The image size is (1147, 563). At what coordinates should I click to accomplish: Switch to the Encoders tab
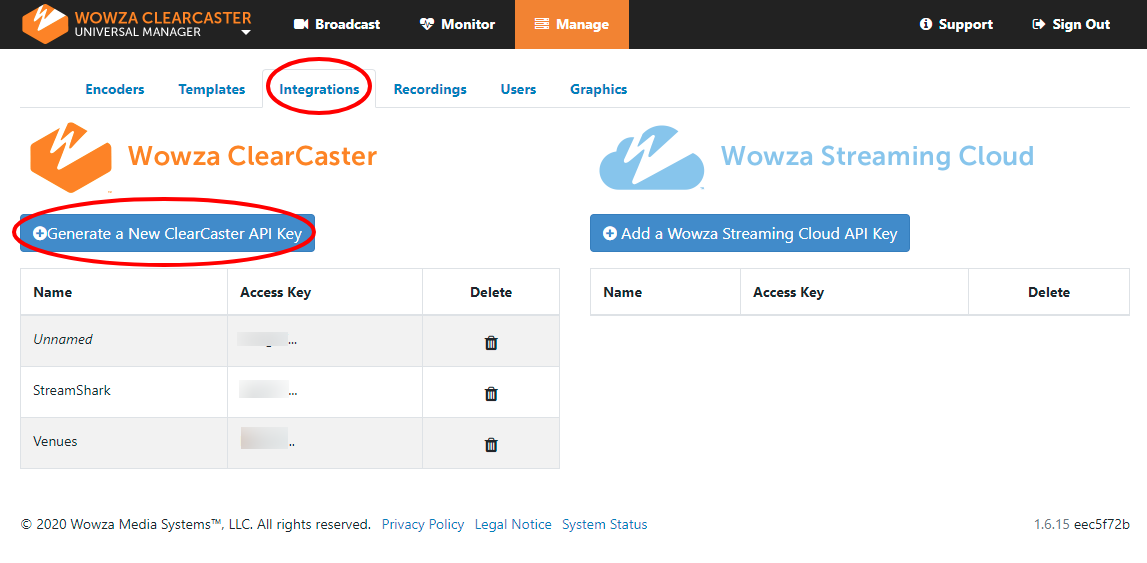click(115, 89)
